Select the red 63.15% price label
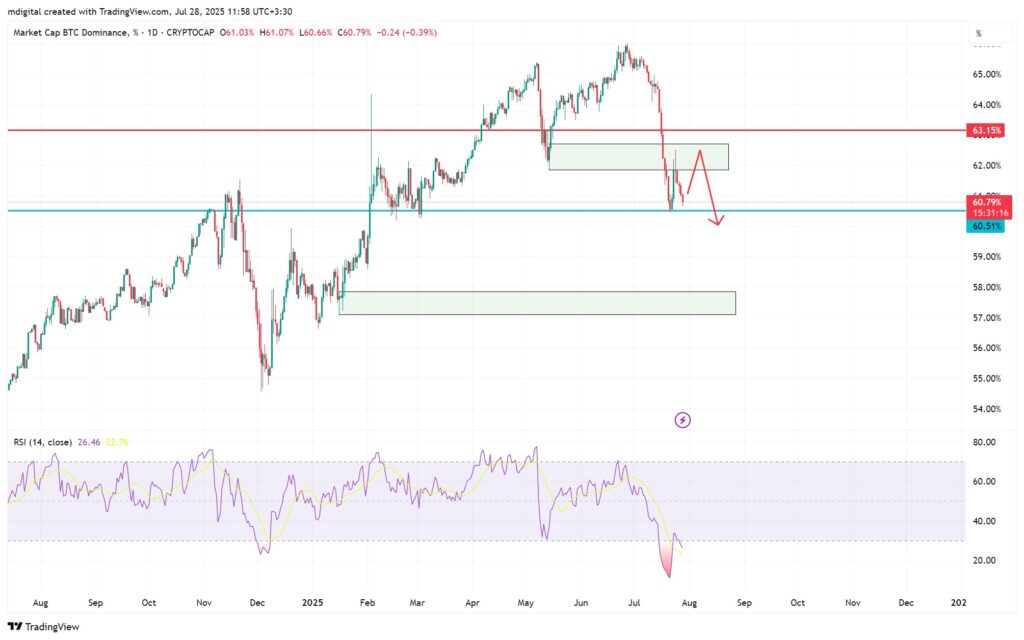Screen dimensions: 1024x640 (986, 131)
